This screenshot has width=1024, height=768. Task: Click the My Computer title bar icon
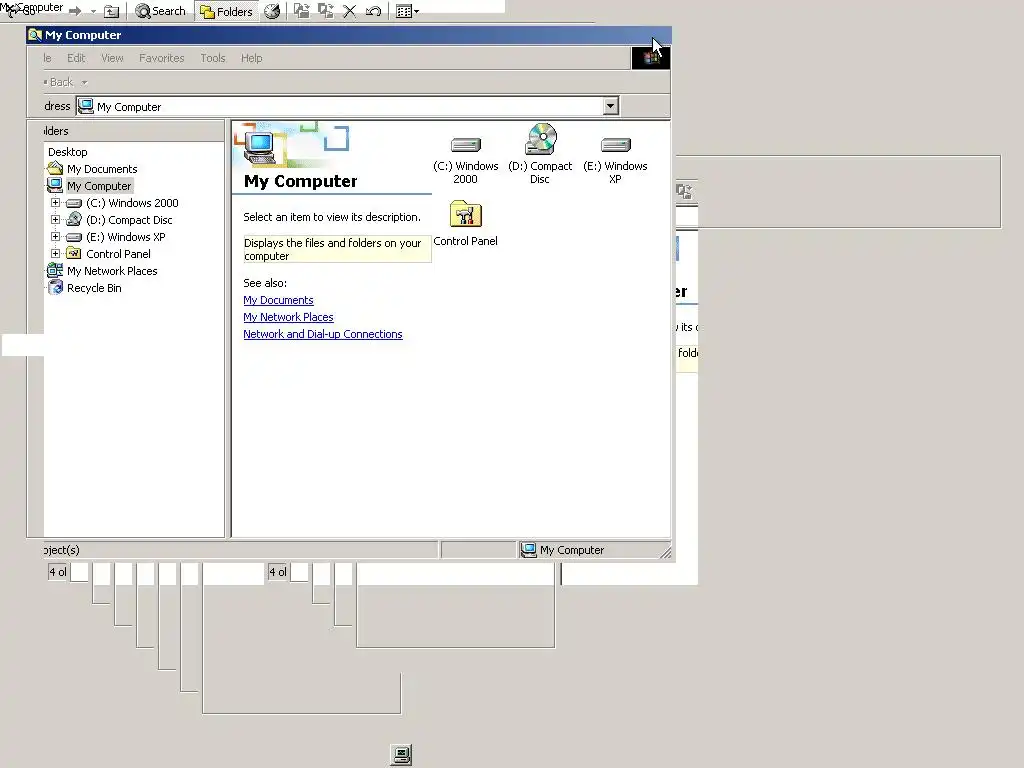click(x=35, y=35)
